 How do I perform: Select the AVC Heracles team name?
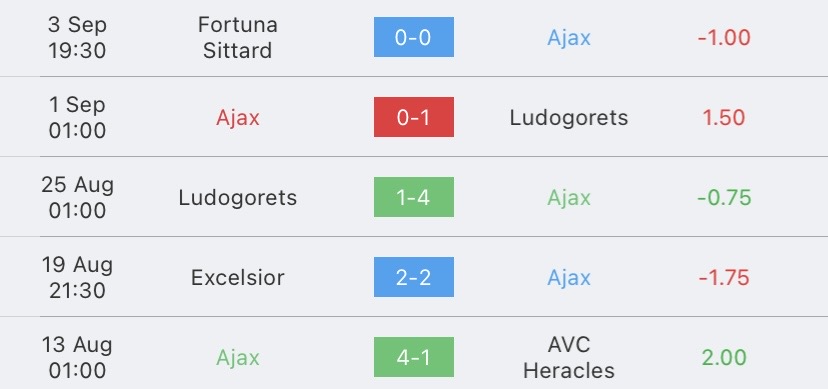click(569, 358)
